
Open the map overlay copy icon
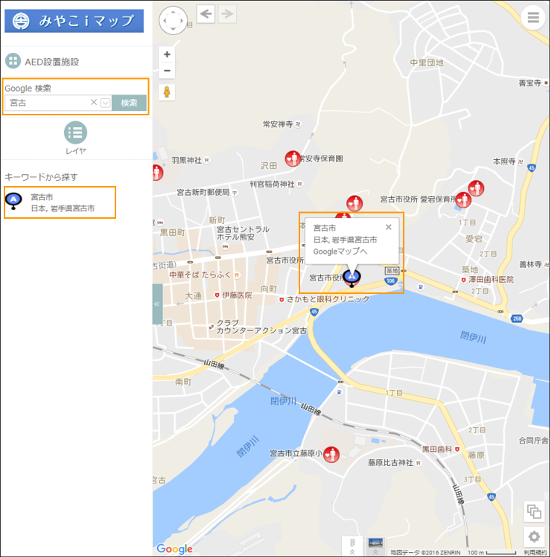tap(534, 512)
